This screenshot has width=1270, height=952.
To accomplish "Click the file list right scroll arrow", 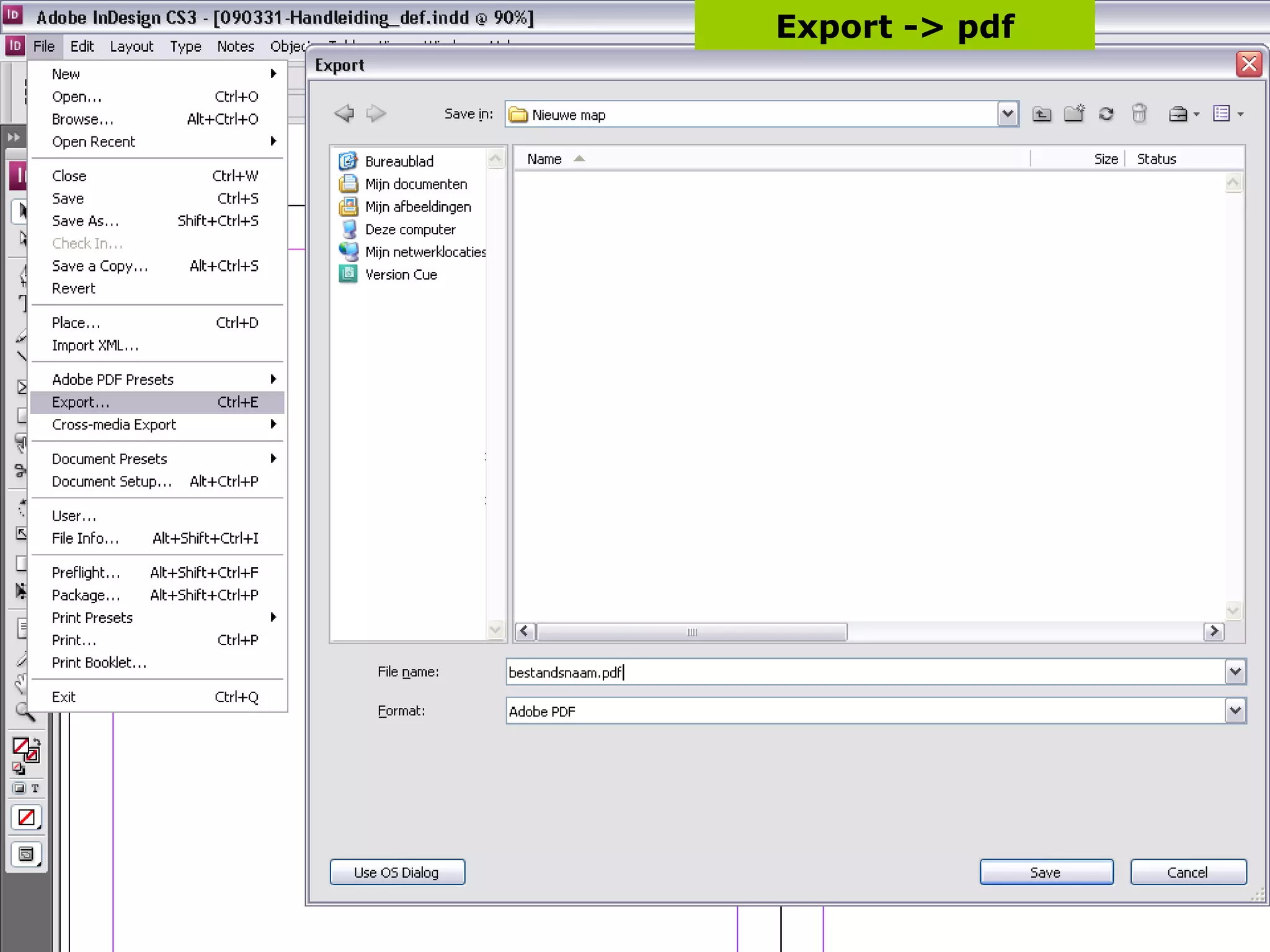I will (x=1214, y=632).
